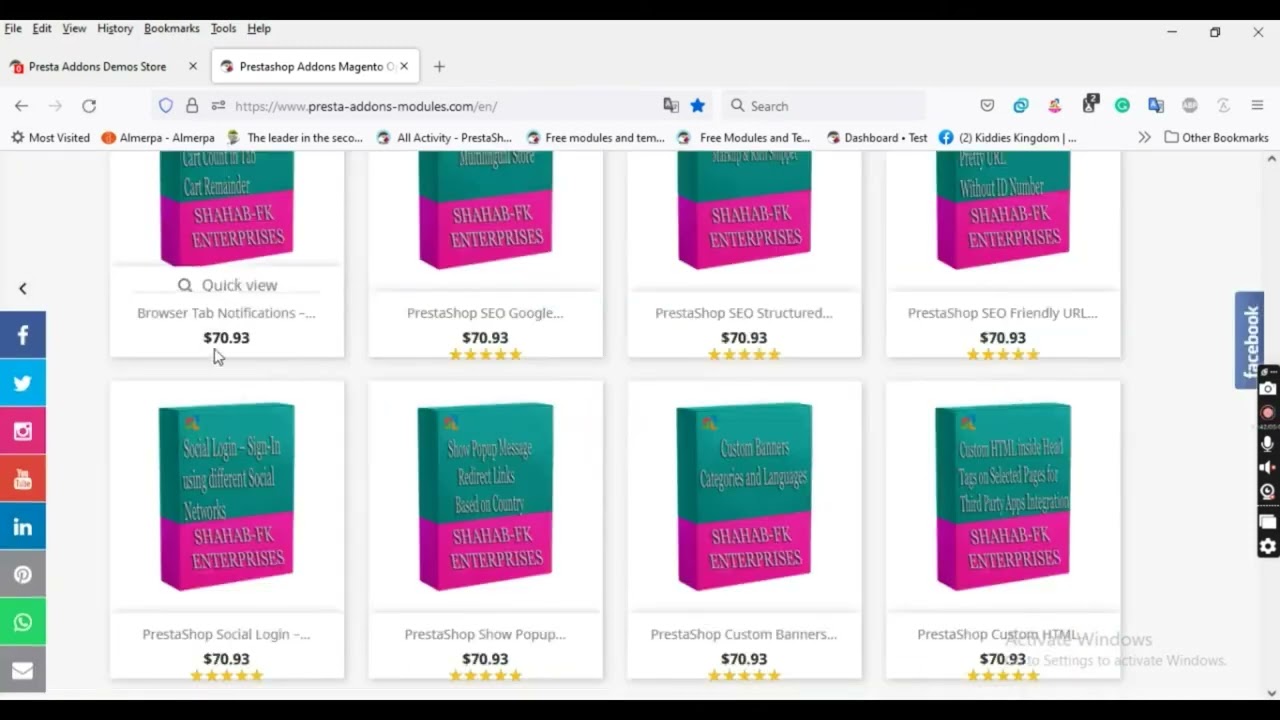Viewport: 1280px width, 720px height.
Task: Select the Prestashop Addons Magento tab
Action: pyautogui.click(x=315, y=66)
